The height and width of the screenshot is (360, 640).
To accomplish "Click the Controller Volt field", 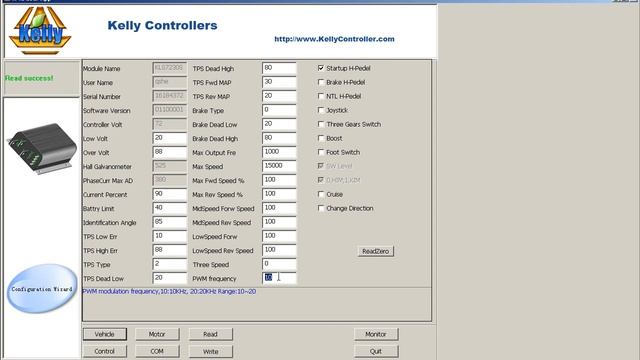I will point(170,124).
